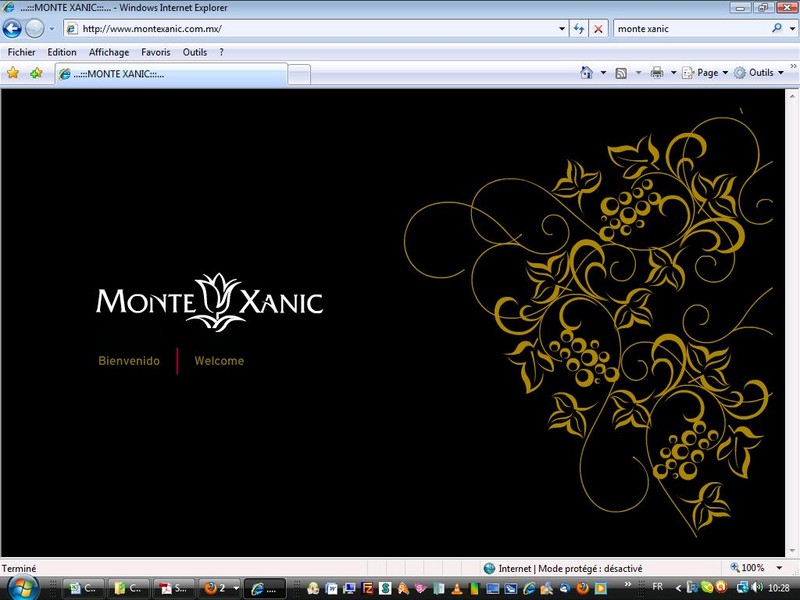Open the Favoris menu
Image resolution: width=800 pixels, height=600 pixels.
coord(156,52)
